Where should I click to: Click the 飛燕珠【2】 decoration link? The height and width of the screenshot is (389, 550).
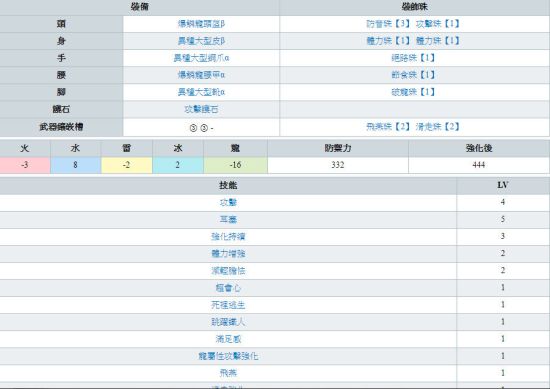coord(388,127)
